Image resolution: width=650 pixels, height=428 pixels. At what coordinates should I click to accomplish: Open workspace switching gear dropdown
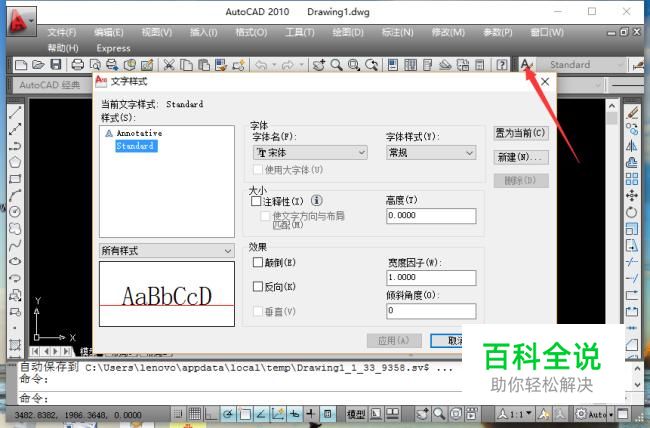point(593,414)
